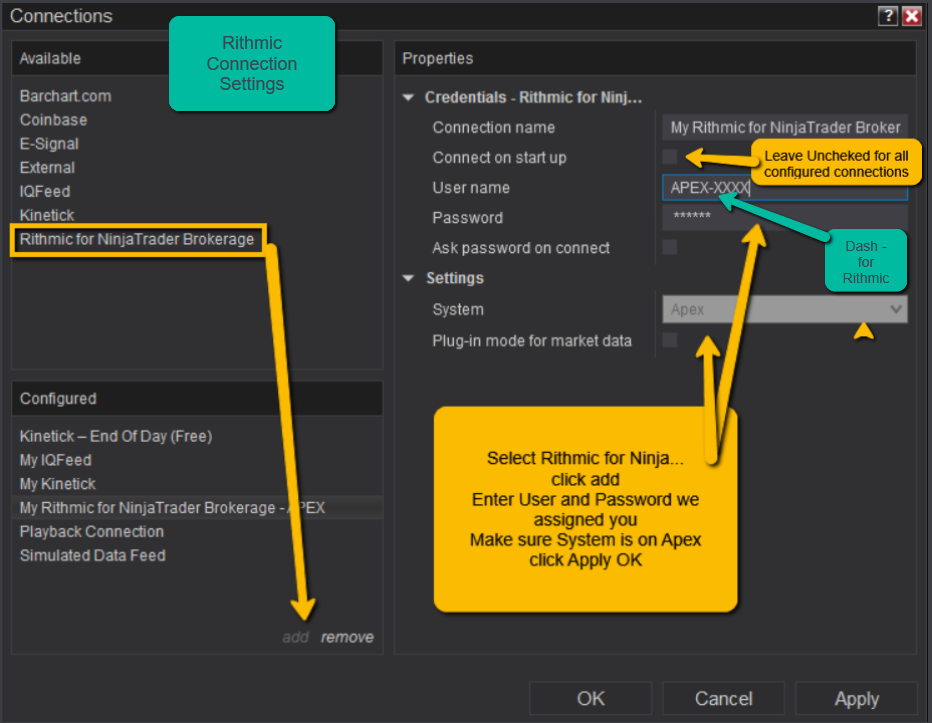The height and width of the screenshot is (723, 932).
Task: Open the help question mark button
Action: [x=887, y=16]
